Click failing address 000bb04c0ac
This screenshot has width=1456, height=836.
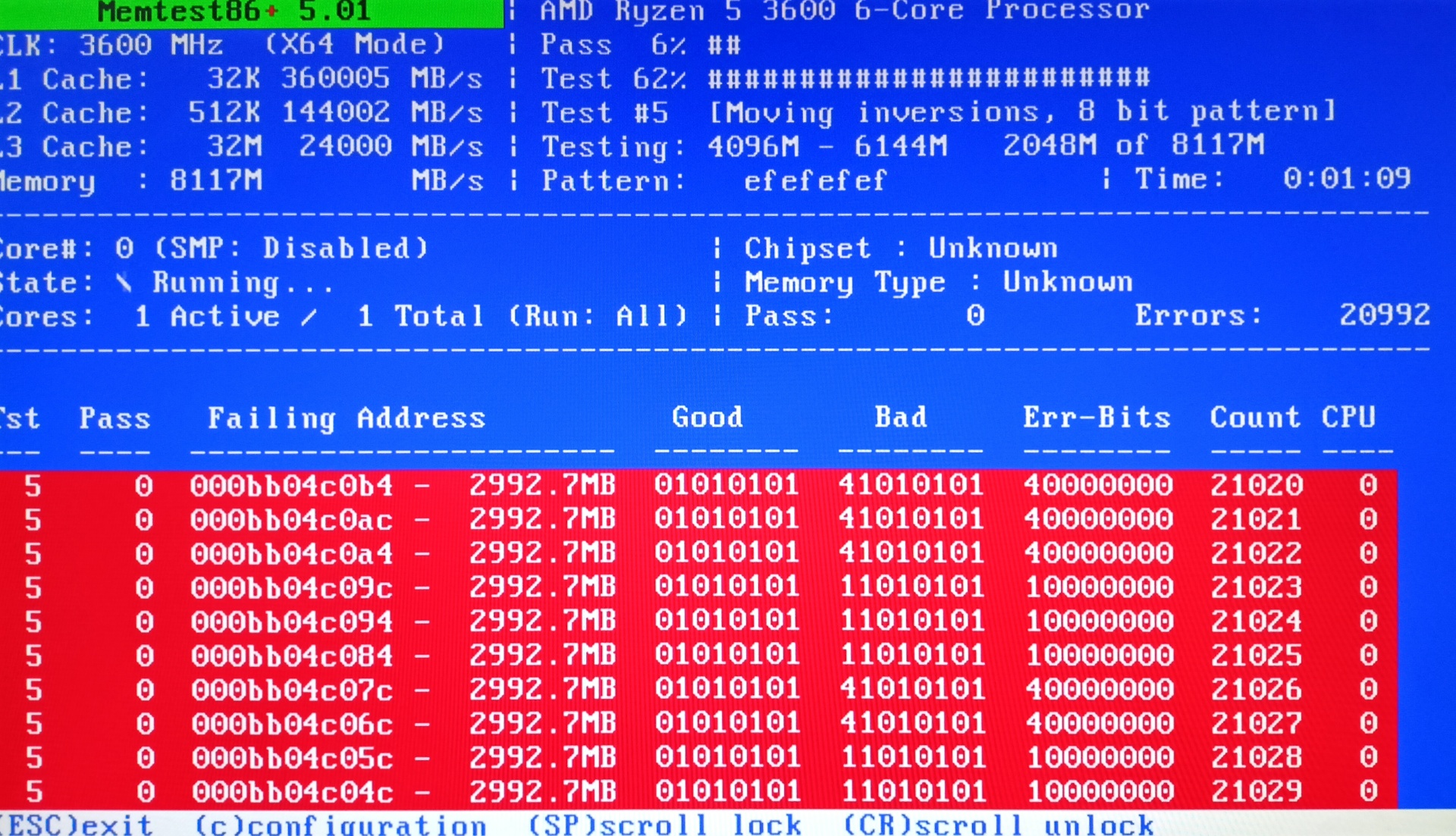(292, 519)
